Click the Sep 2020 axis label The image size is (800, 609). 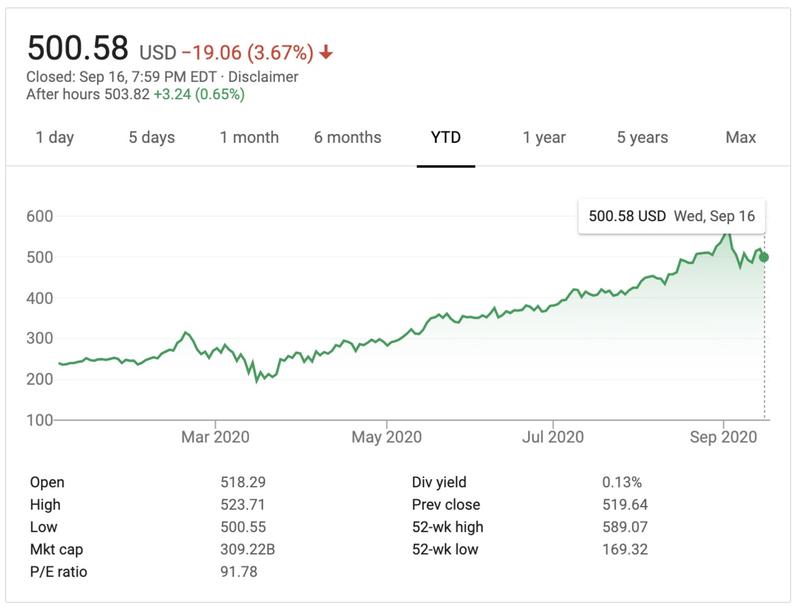point(722,437)
